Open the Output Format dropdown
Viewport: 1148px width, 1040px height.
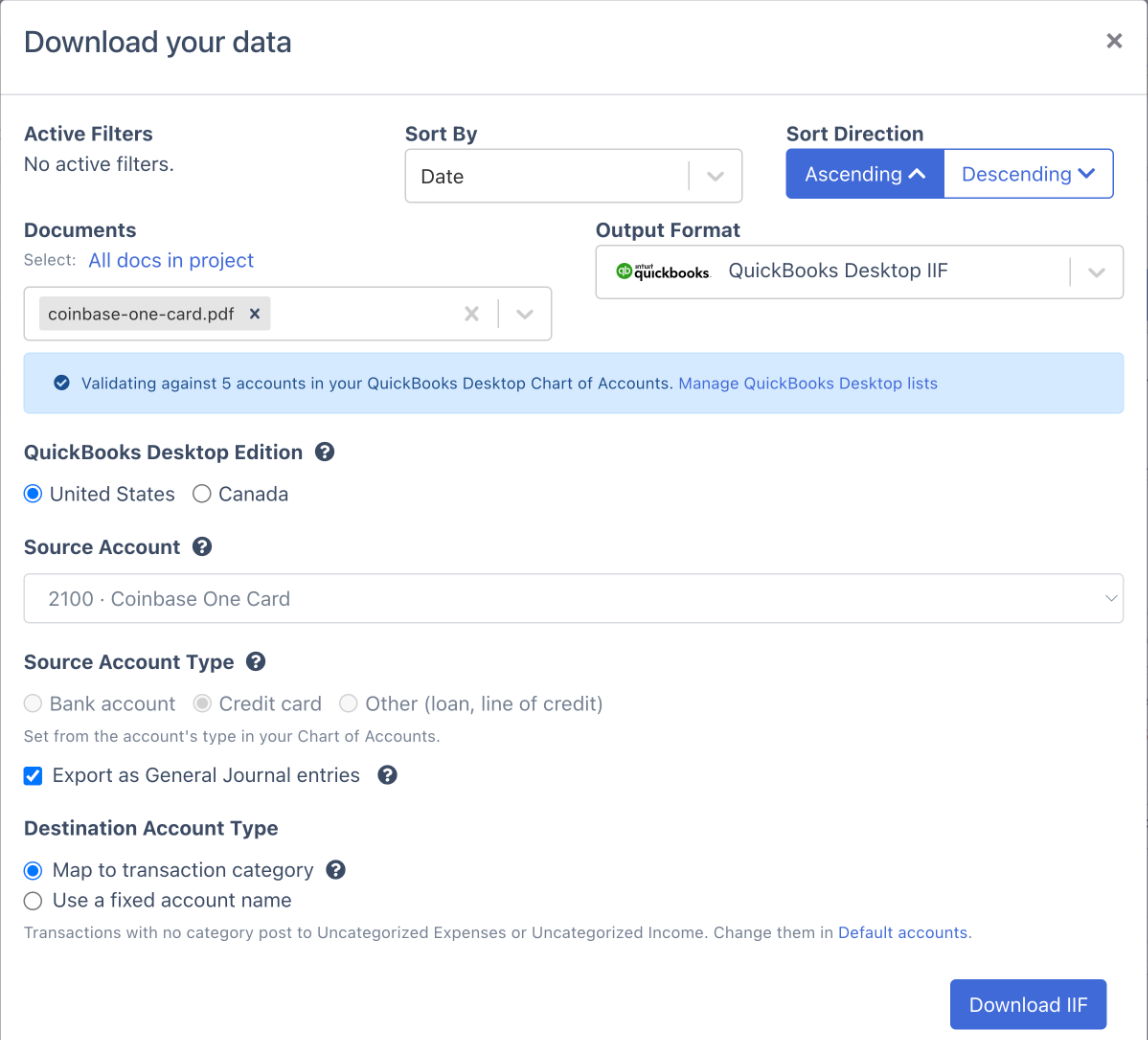859,272
